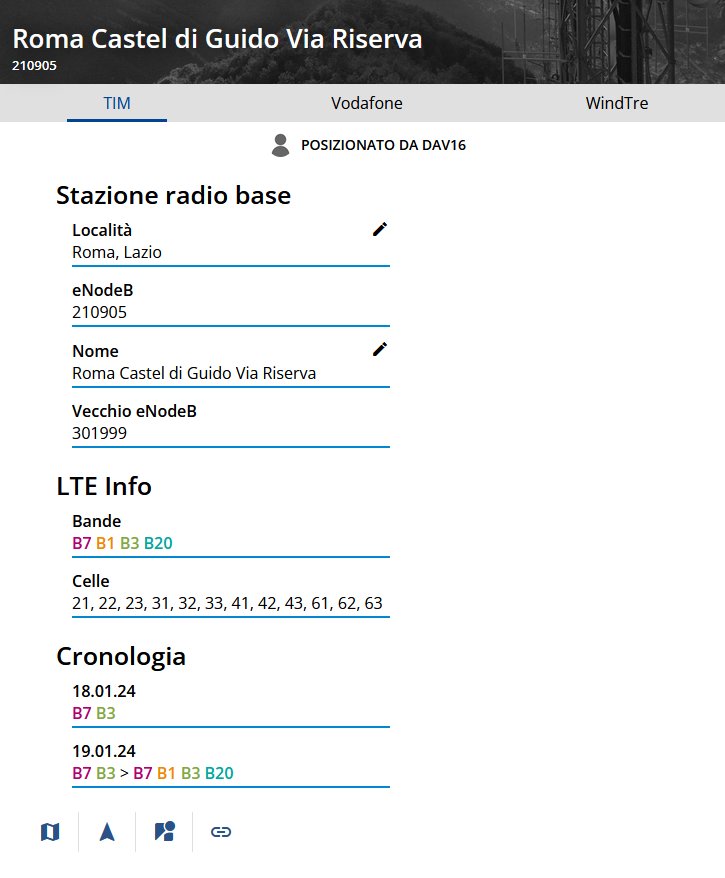Open the map view icon
Screen dimensions: 725x878
point(50,832)
